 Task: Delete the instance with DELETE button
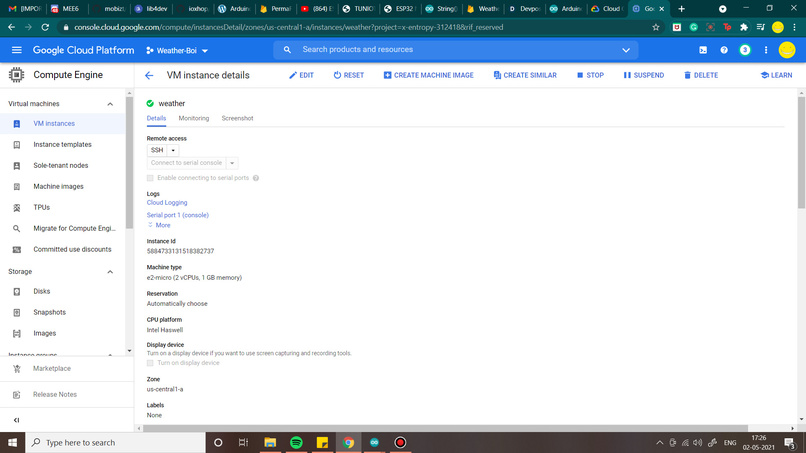click(x=701, y=75)
